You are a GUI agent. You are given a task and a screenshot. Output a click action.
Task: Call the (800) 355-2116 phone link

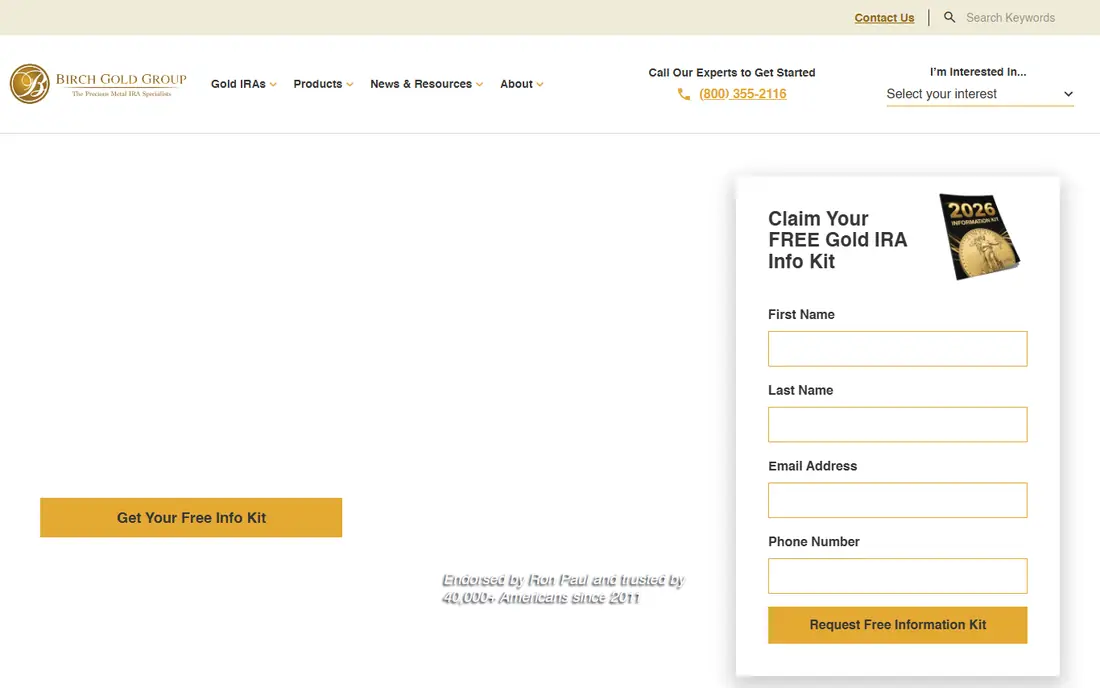pos(742,94)
